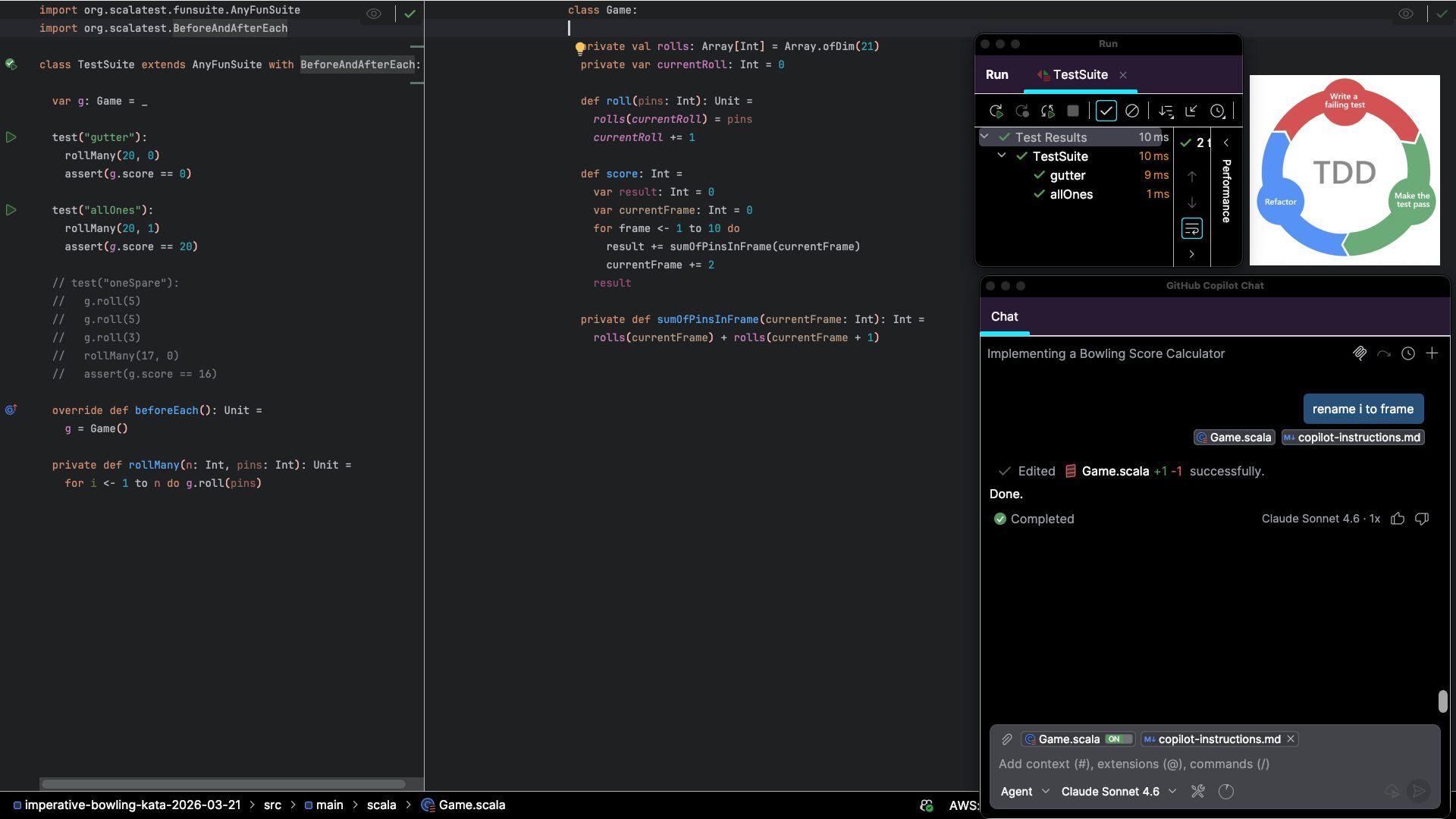
Task: Run the gutter test from gutter
Action: click(x=11, y=137)
